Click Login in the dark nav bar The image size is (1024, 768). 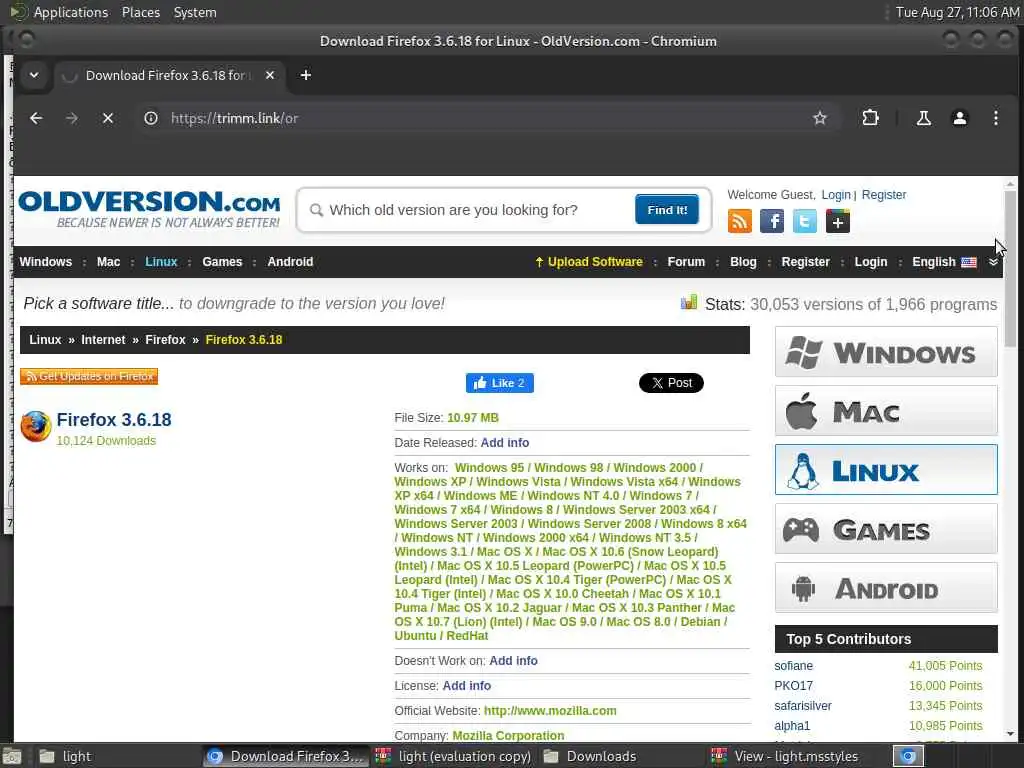[x=871, y=262]
